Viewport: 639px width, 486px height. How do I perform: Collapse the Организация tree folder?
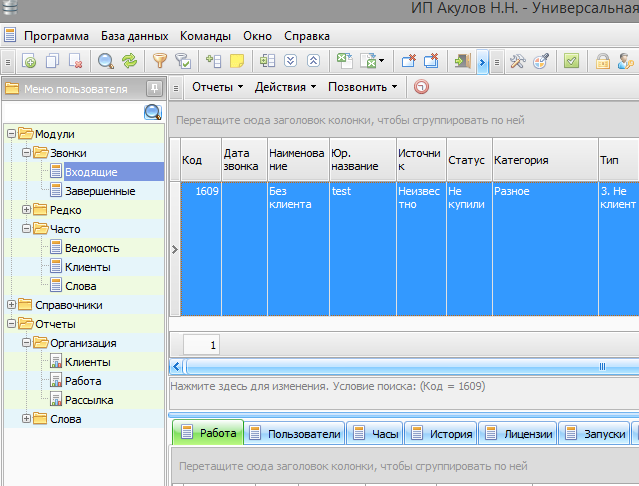[x=26, y=343]
